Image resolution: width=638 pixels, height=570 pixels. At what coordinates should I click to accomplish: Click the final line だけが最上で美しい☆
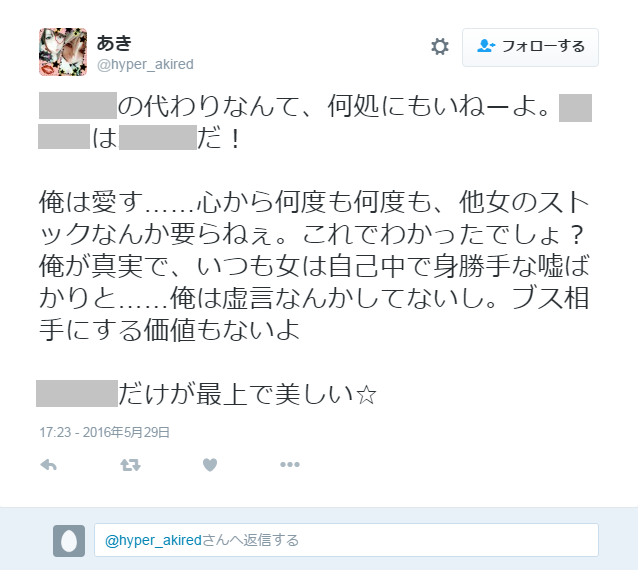[x=247, y=394]
